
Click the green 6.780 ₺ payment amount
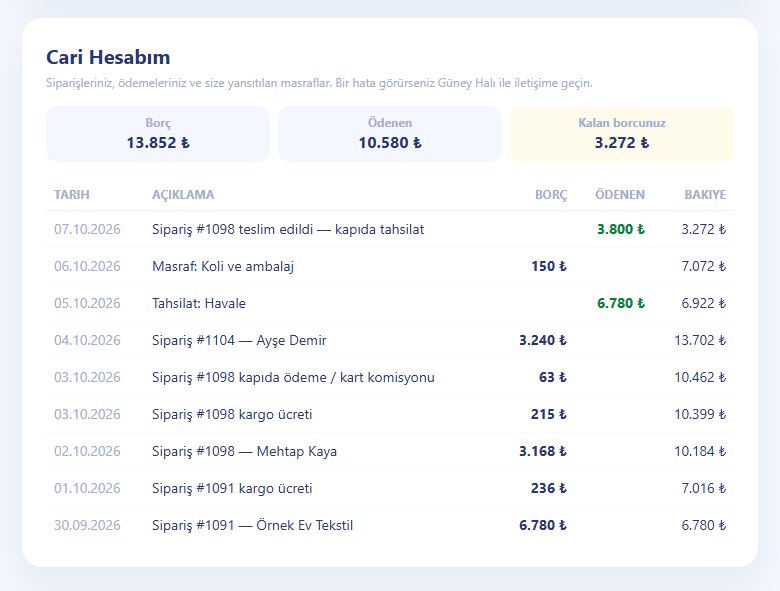[621, 303]
